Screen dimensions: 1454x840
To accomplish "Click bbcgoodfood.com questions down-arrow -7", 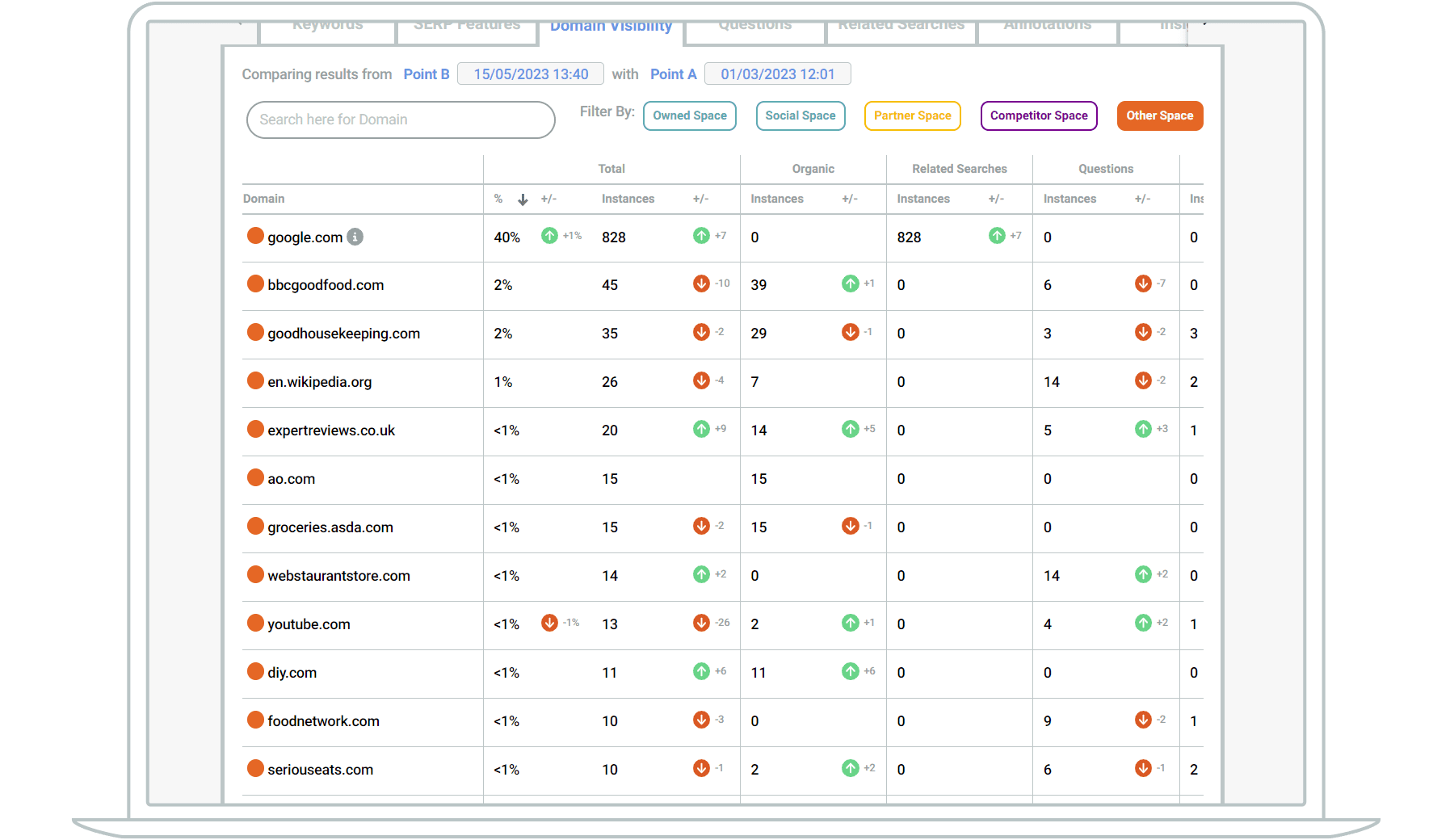I will click(x=1143, y=283).
